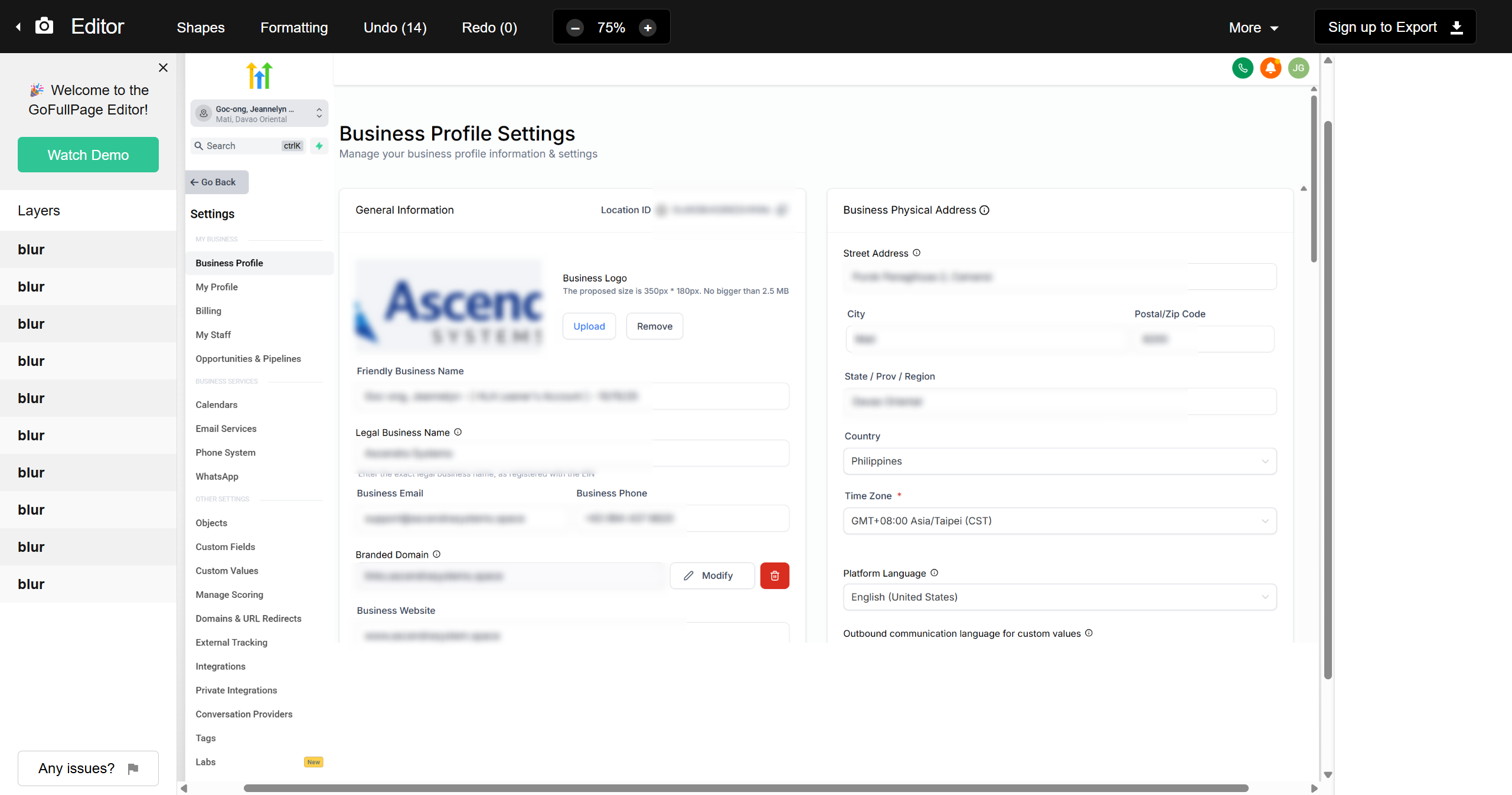Click the info icon next to Legal Business Name
Screen dimensions: 1512x795
(458, 432)
